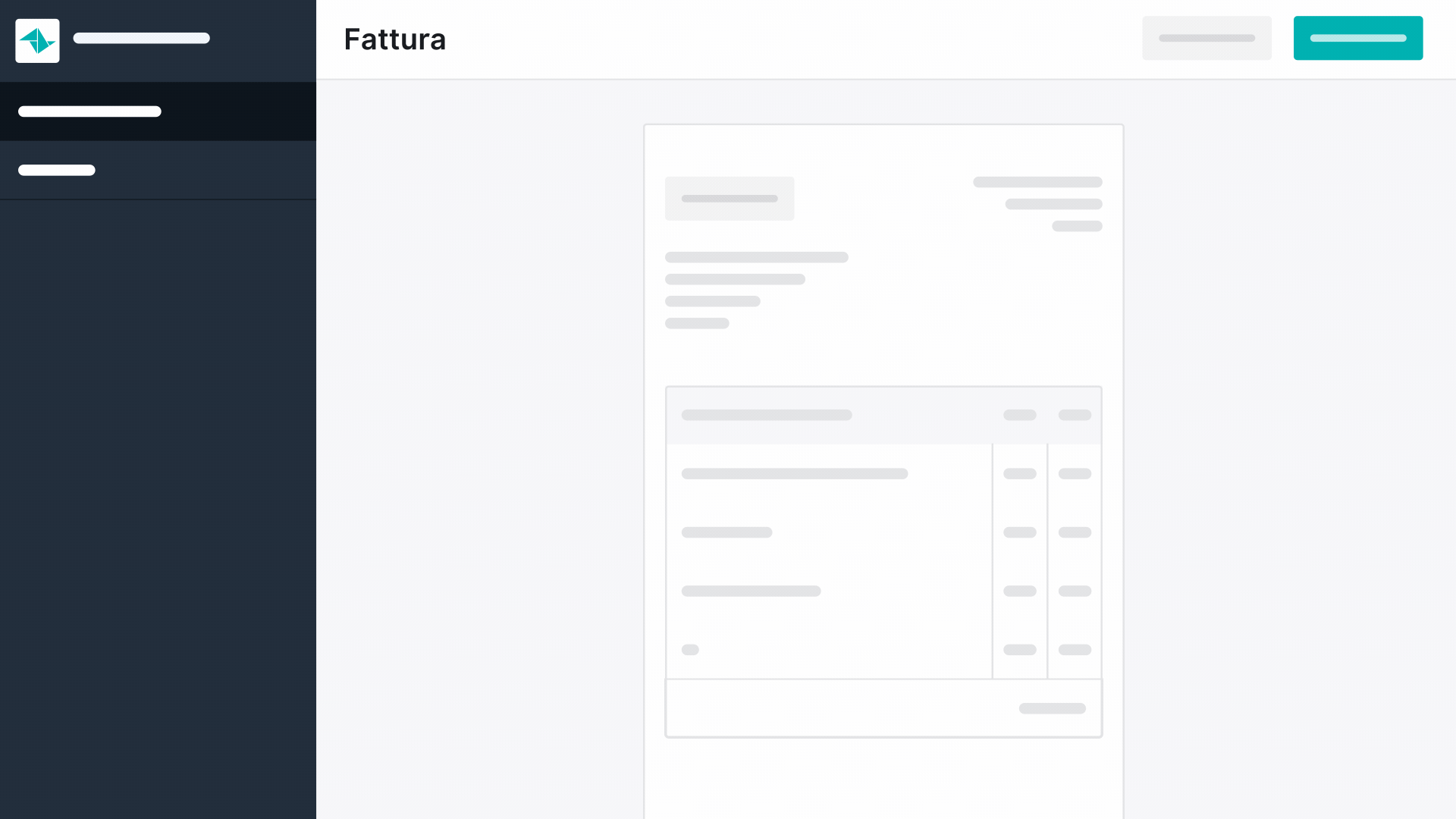Screen dimensions: 1456x819
Task: Click the middle column header in invoice table
Action: (1020, 415)
